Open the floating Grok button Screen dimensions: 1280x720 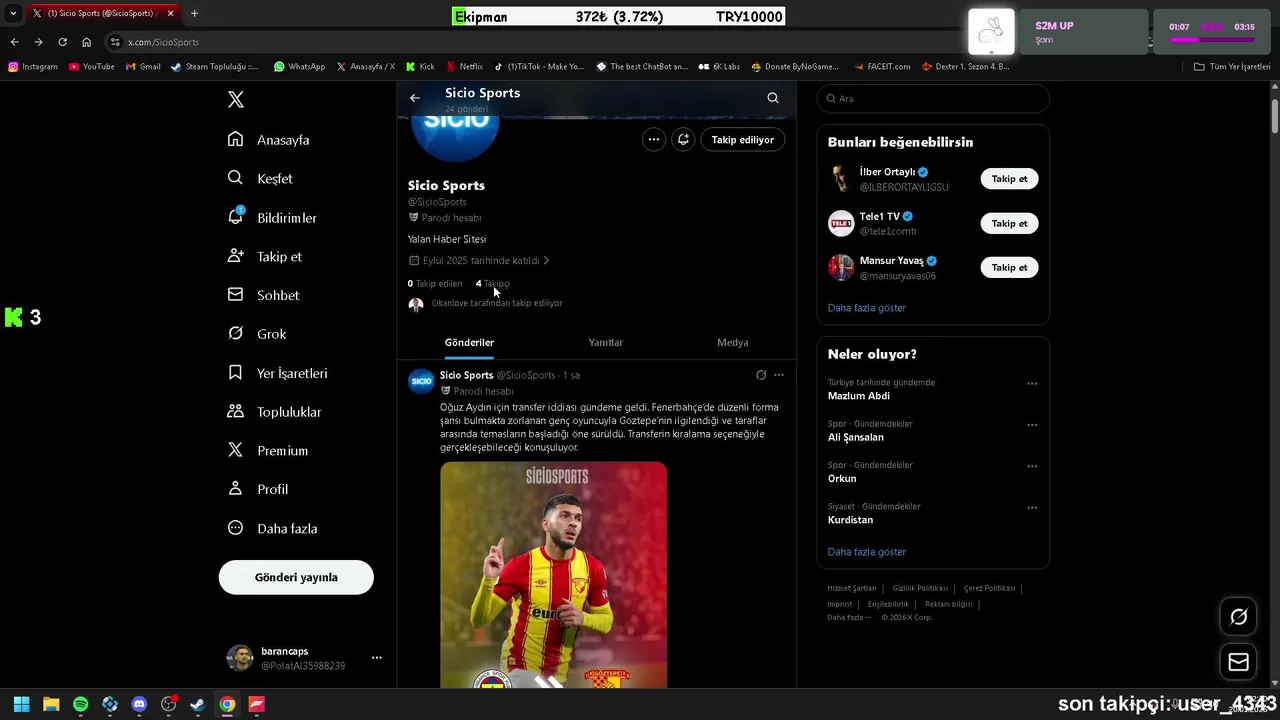pos(1238,617)
